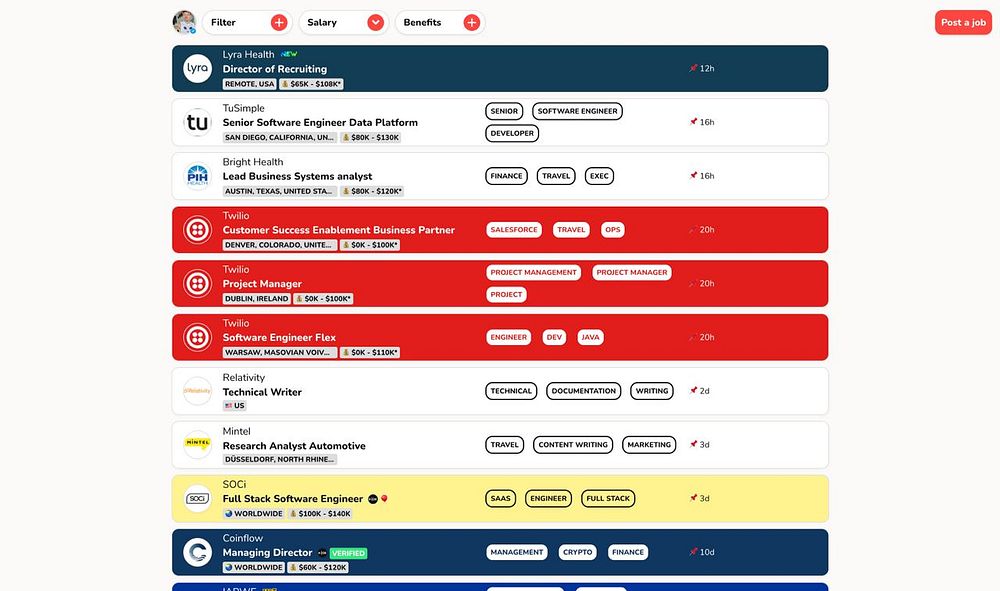
Task: Click red balloon icon beside Full Stack Software Engineer
Action: [384, 499]
